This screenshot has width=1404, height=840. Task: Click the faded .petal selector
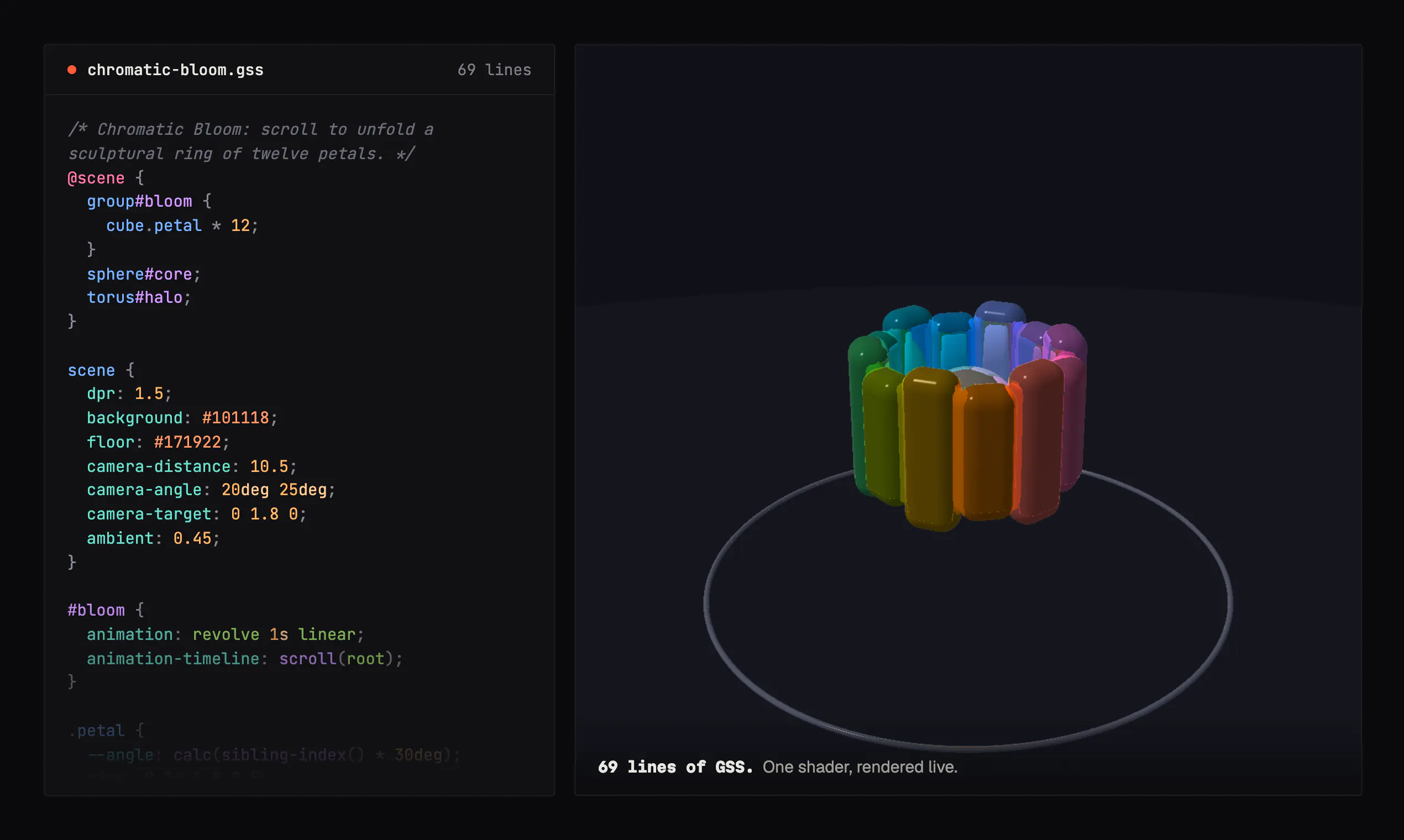pos(96,730)
